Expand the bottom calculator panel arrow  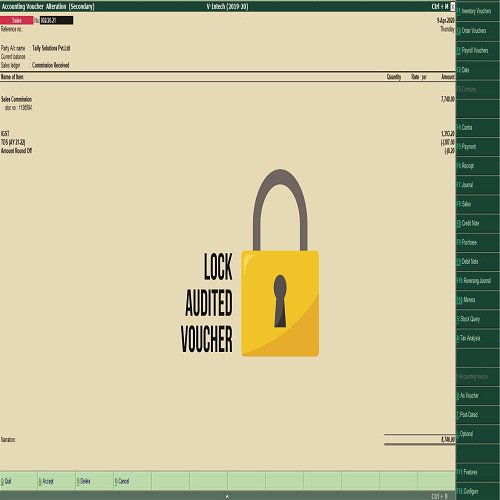tap(227, 497)
